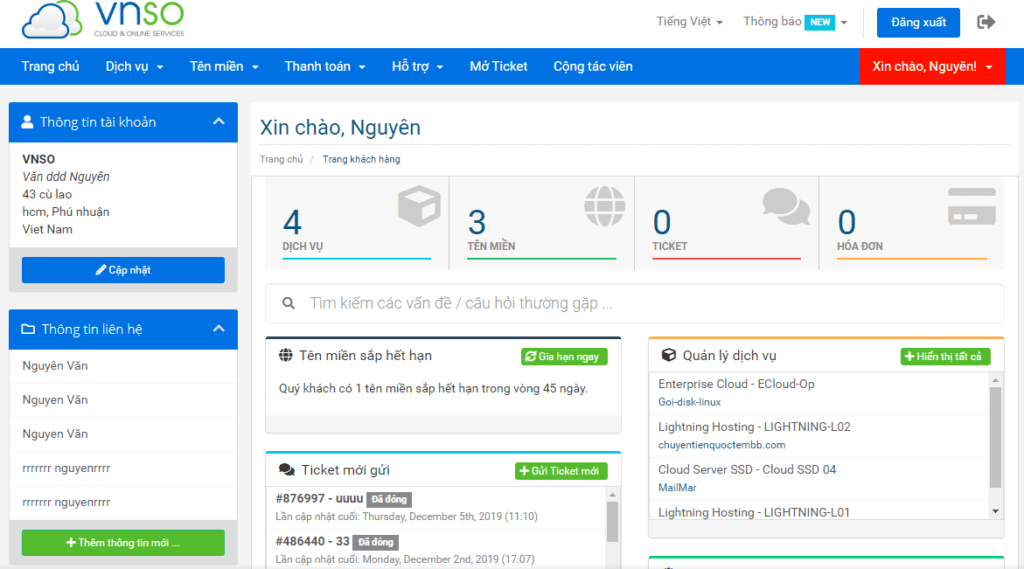Collapse the Thông tin liên hệ panel chevron
The height and width of the screenshot is (569, 1024).
pyautogui.click(x=219, y=329)
